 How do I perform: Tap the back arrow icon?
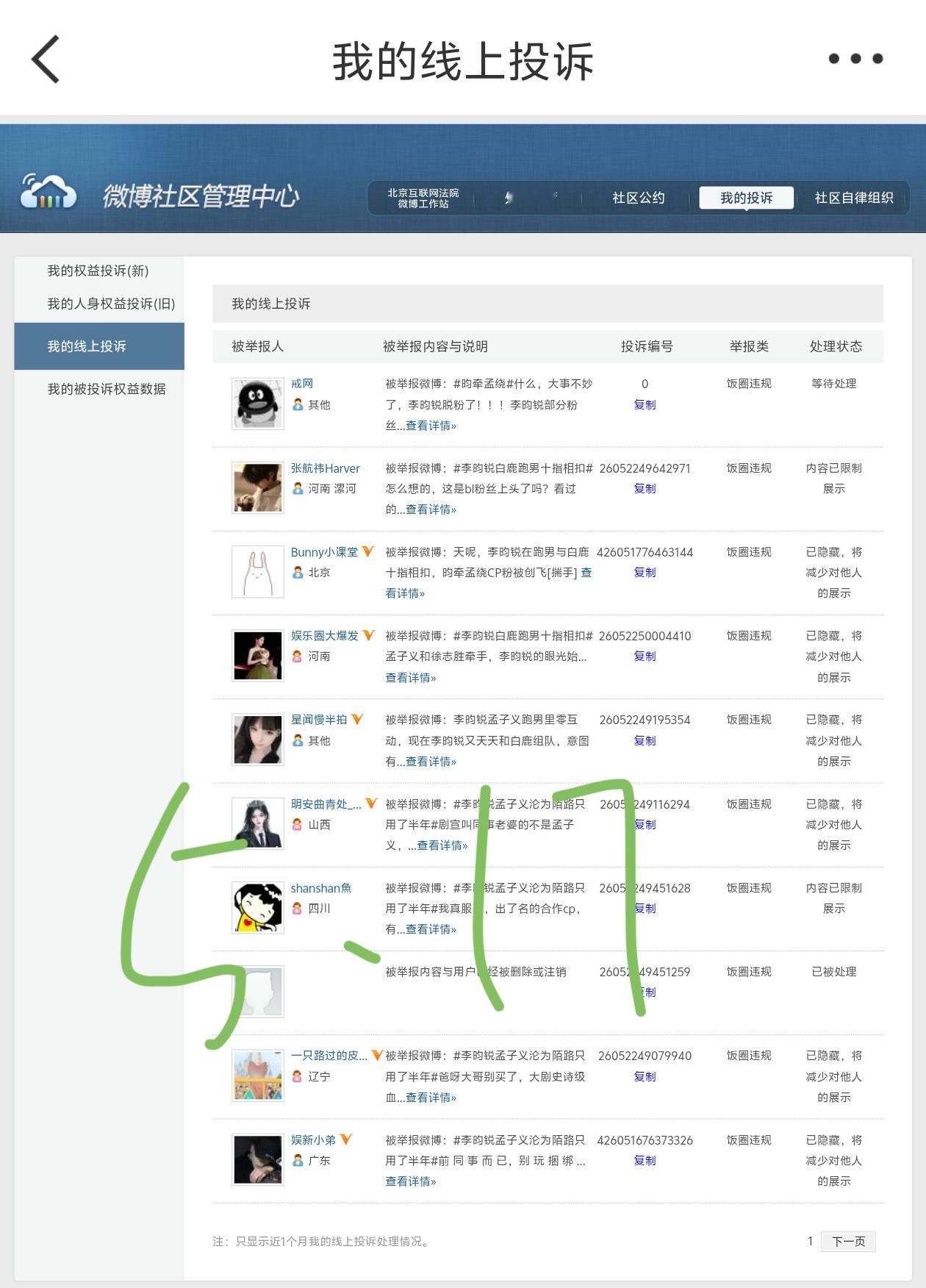coord(46,59)
